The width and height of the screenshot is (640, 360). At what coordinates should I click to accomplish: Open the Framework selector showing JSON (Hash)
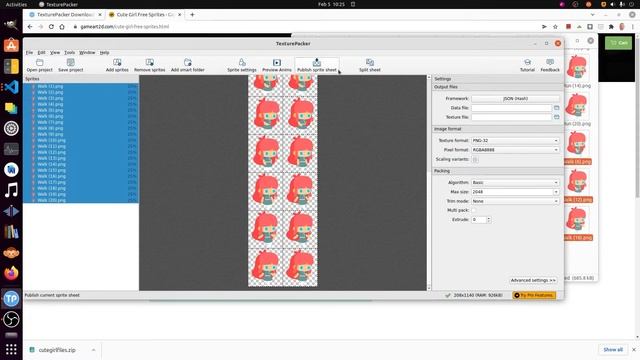click(515, 98)
